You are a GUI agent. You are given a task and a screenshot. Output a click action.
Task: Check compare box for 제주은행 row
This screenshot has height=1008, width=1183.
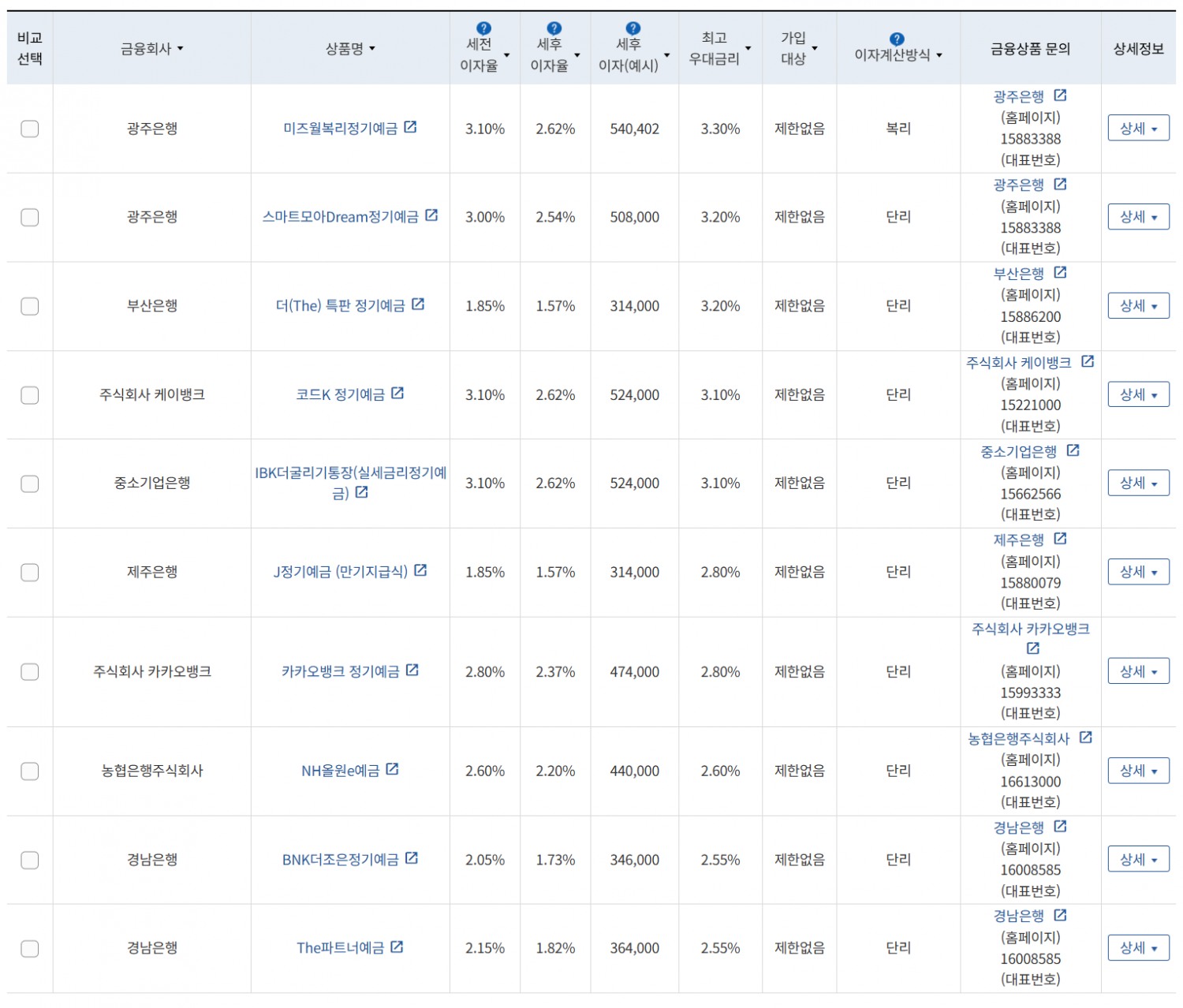(30, 573)
